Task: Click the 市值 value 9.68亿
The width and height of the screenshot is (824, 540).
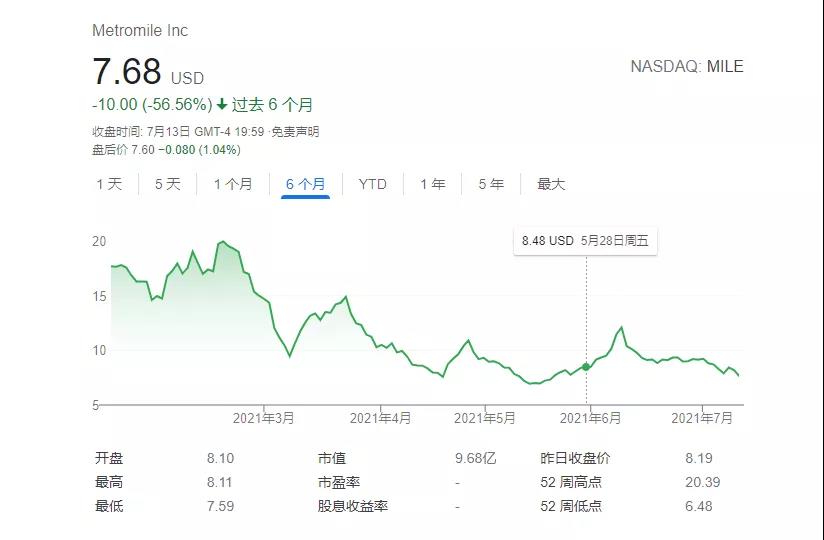Action: [x=475, y=458]
